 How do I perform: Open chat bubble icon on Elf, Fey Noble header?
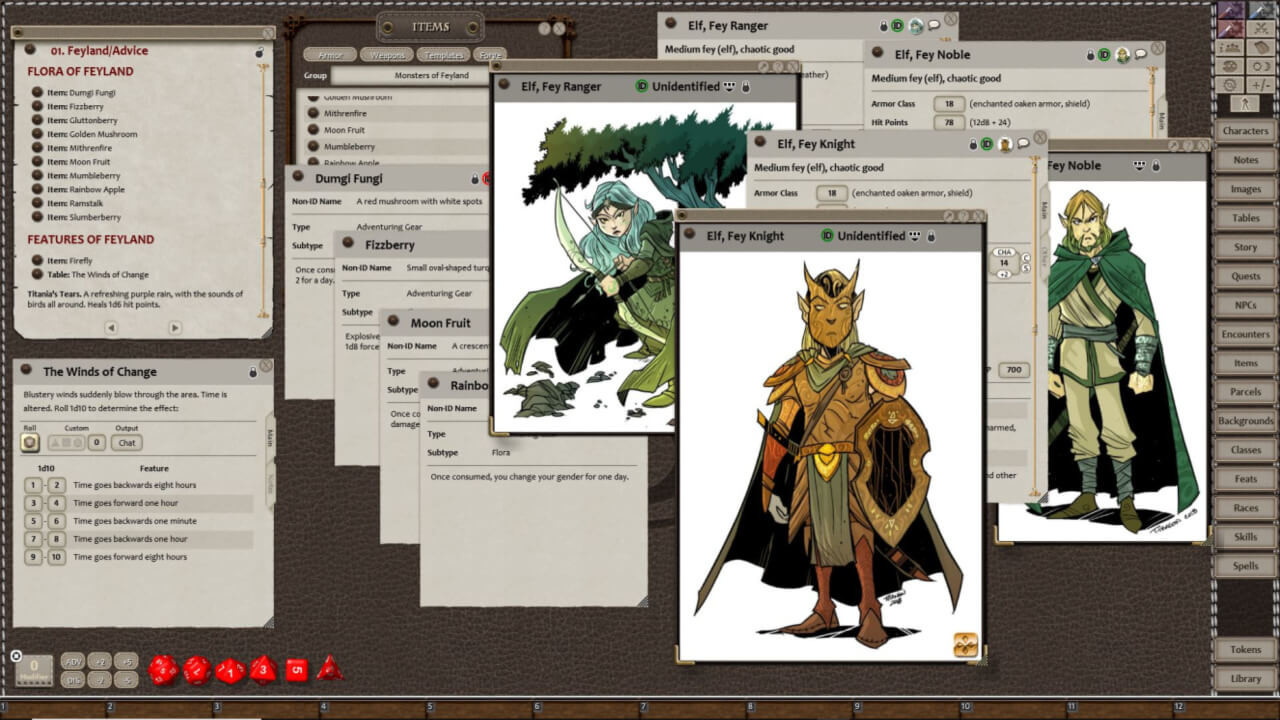pos(1140,54)
